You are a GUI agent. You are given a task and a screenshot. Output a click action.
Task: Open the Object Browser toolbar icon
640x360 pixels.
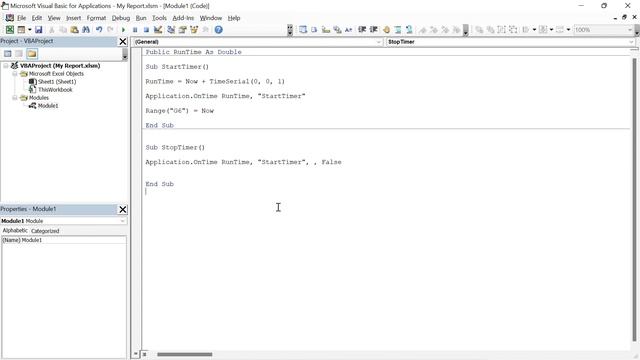pyautogui.click(x=194, y=30)
